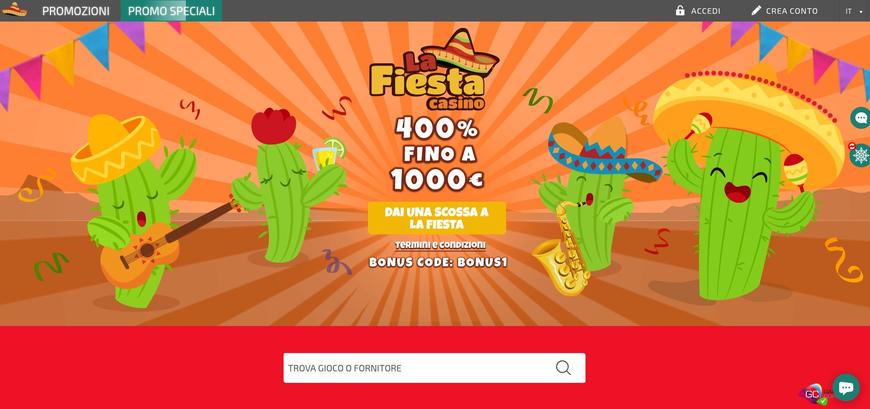Click the 400% FINO A 1000€ offer text

point(437,154)
